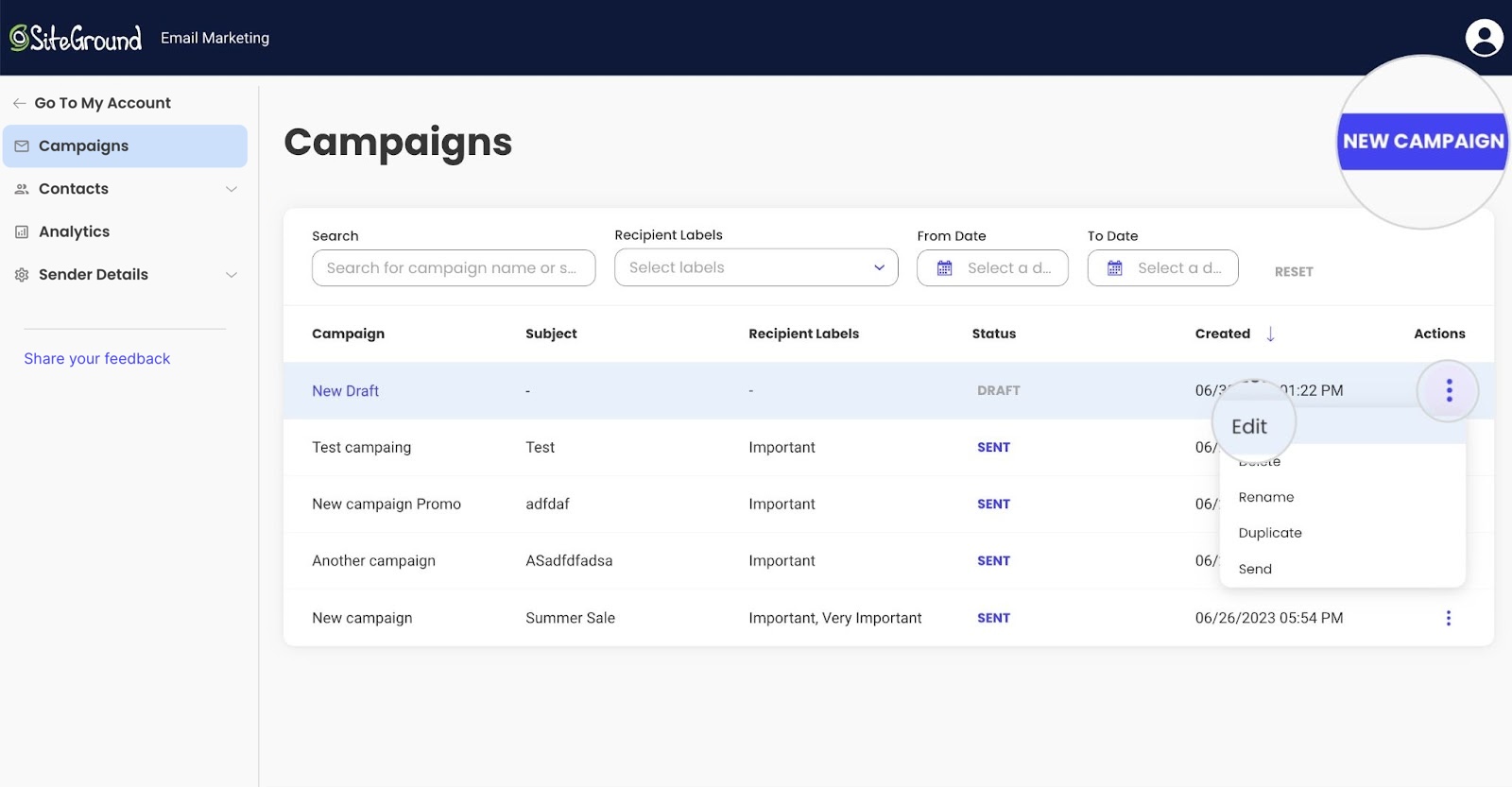Image resolution: width=1512 pixels, height=787 pixels.
Task: Click the Summer Sale subject cell
Action: click(571, 618)
